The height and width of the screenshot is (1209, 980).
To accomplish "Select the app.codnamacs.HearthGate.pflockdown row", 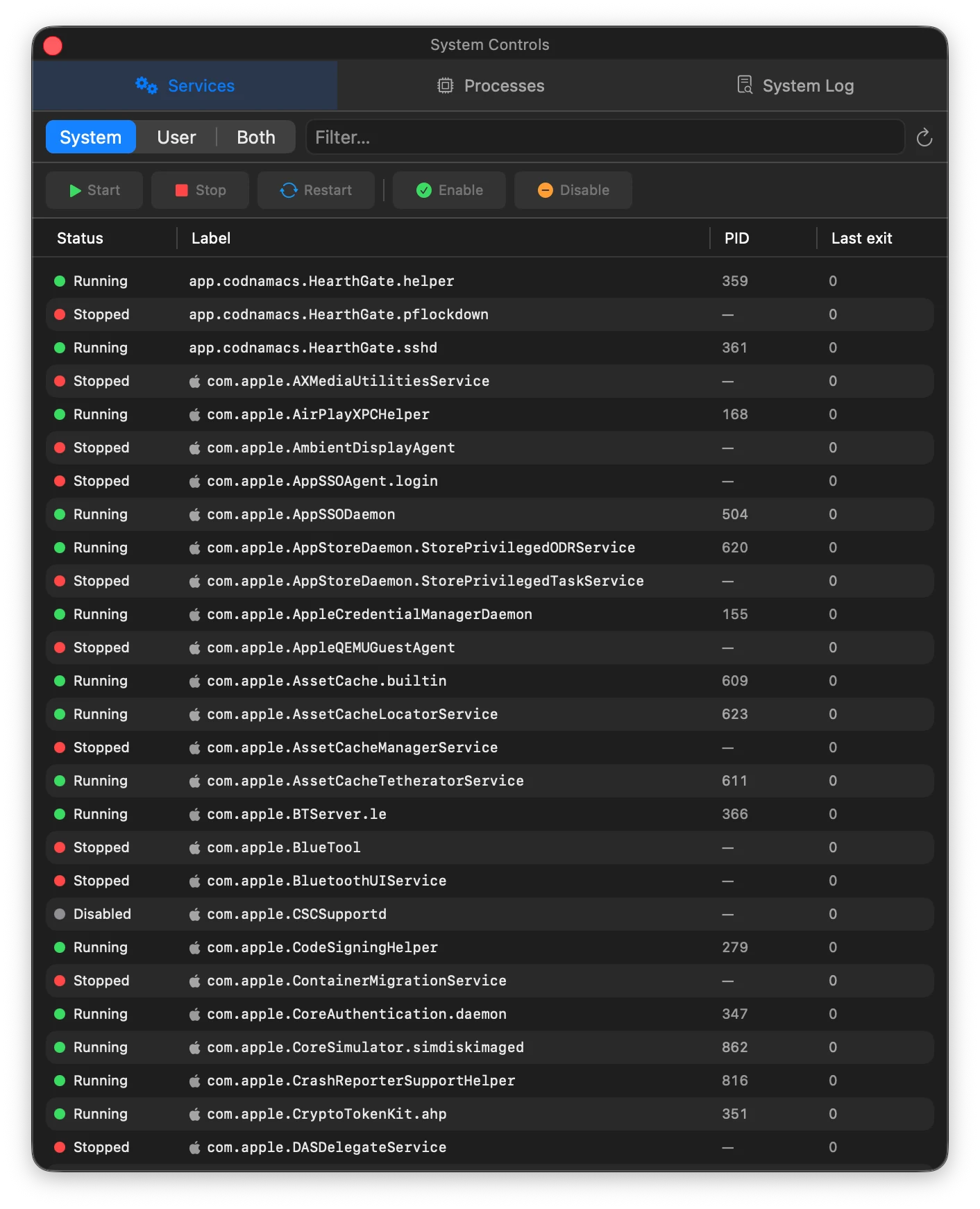I will point(490,314).
